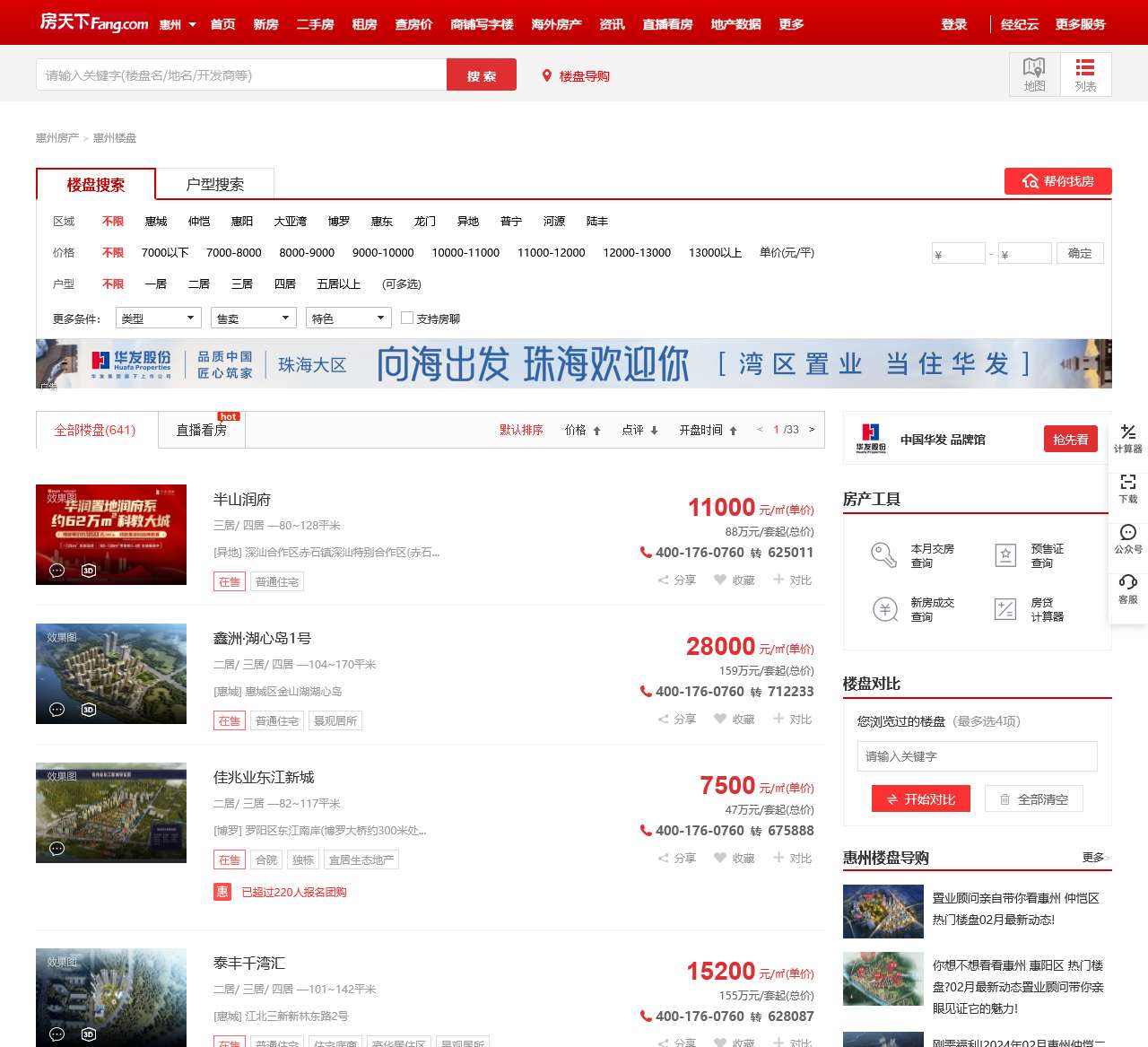Image resolution: width=1148 pixels, height=1047 pixels.
Task: Expand the 售卖 sale status dropdown
Action: pyautogui.click(x=253, y=318)
